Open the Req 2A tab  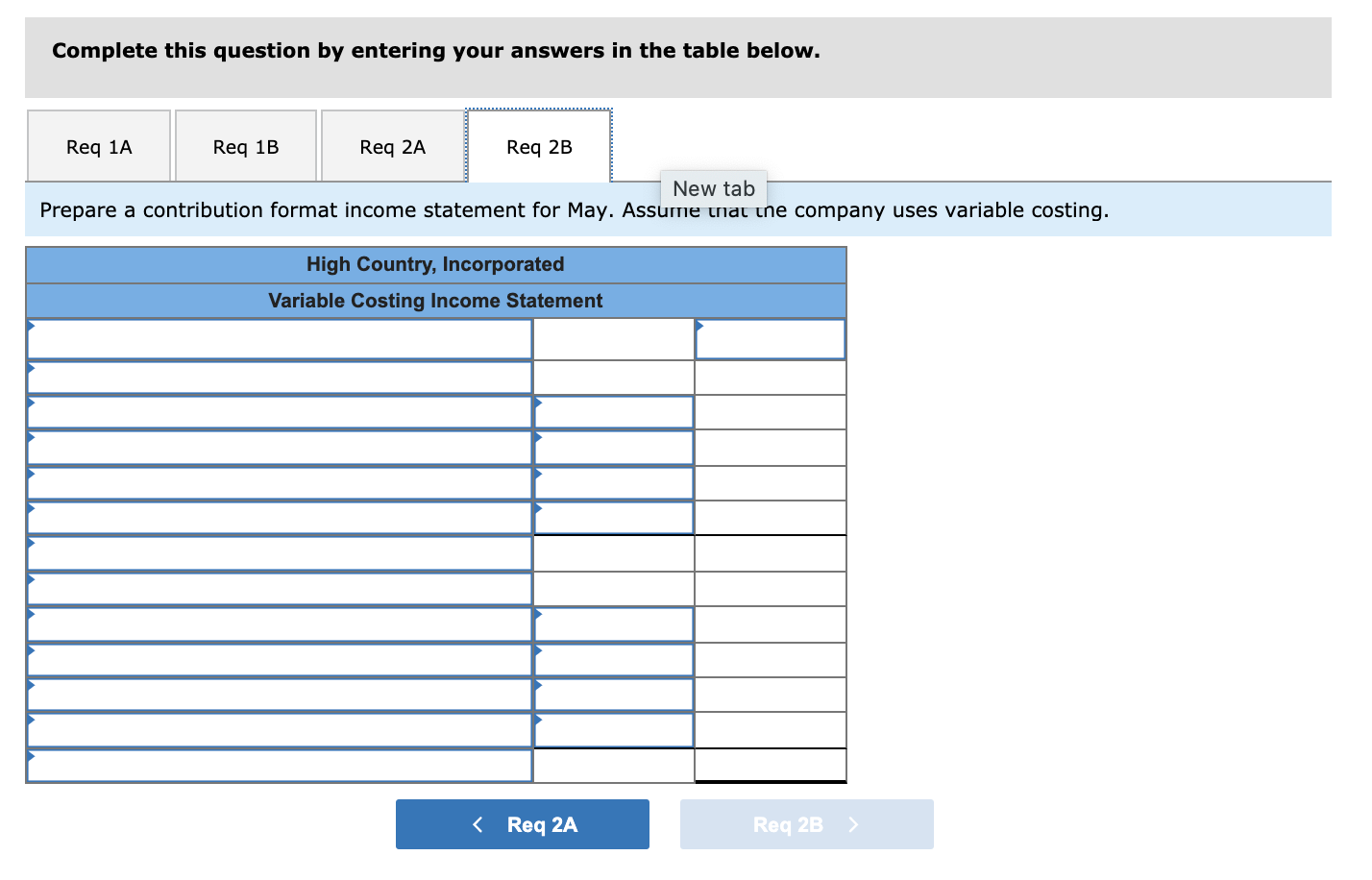(x=392, y=145)
